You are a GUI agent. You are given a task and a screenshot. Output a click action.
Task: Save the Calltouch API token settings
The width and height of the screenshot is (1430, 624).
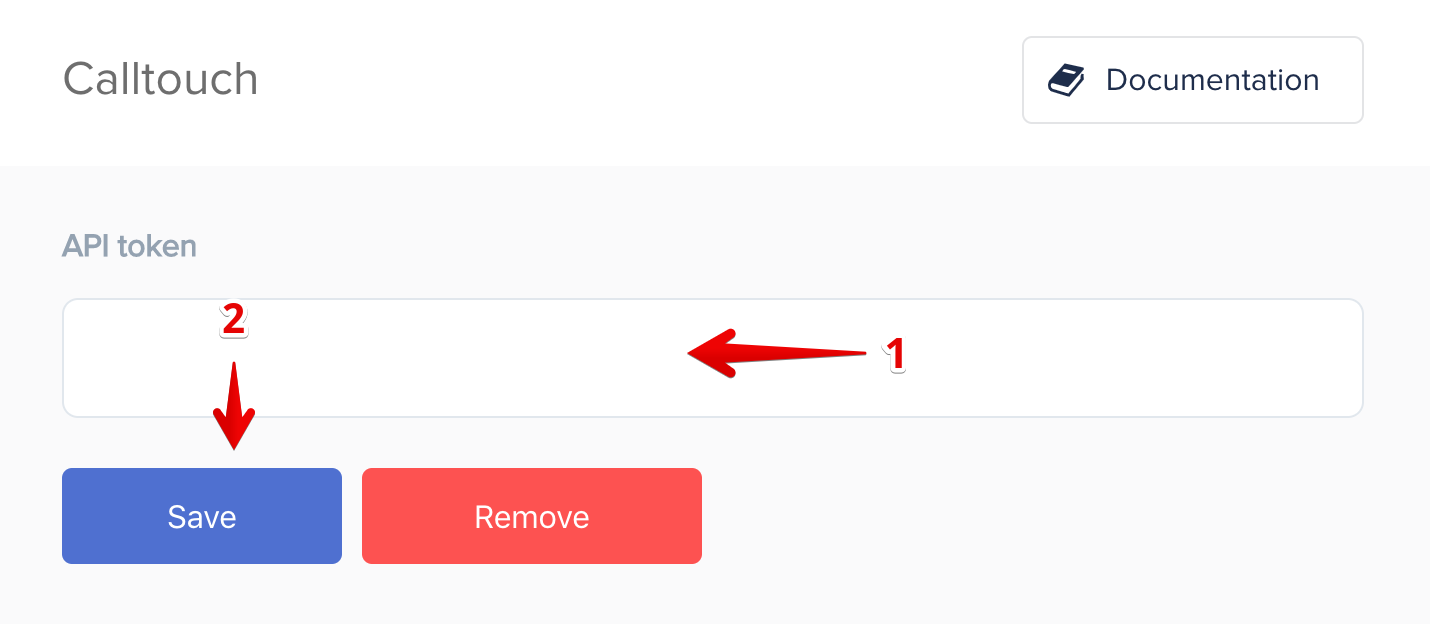click(202, 516)
